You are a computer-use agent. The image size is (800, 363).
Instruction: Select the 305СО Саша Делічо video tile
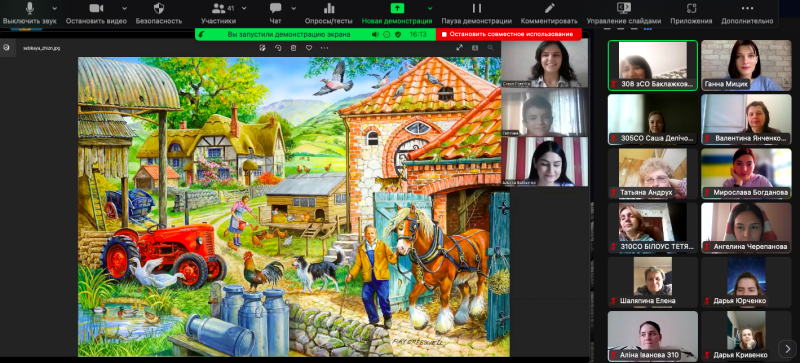tap(653, 119)
